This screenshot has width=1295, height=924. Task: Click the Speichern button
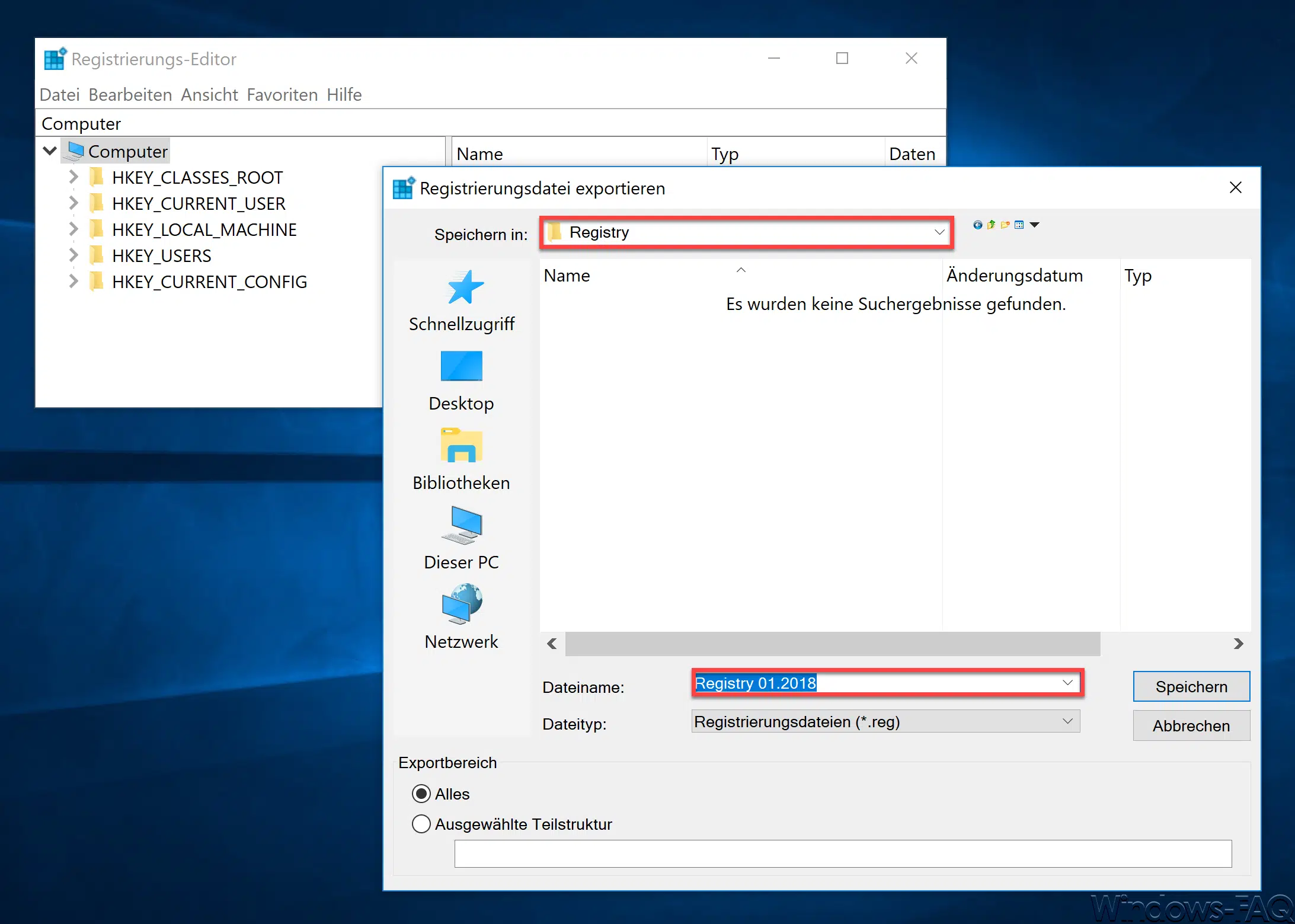(1191, 686)
